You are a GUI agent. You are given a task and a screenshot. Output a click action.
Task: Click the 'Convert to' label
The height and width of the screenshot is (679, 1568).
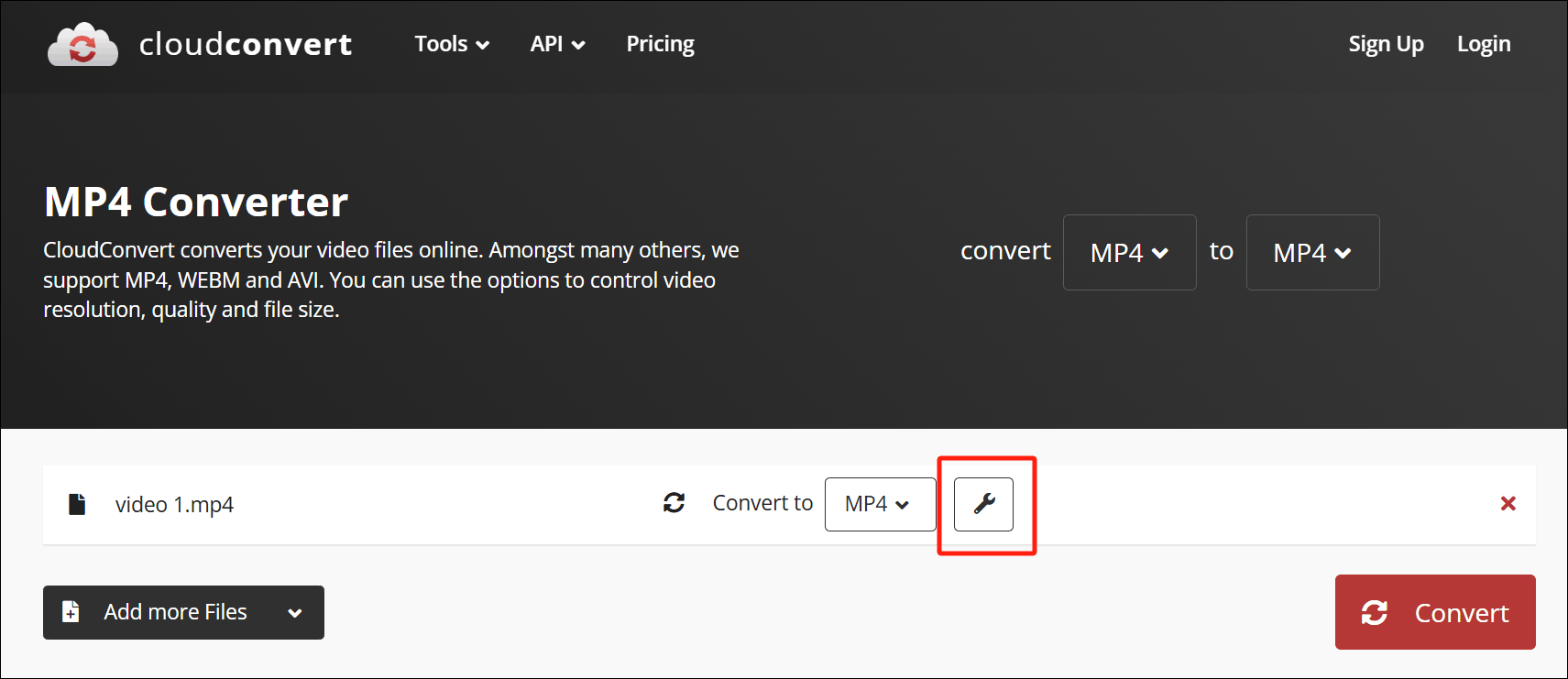[x=762, y=503]
